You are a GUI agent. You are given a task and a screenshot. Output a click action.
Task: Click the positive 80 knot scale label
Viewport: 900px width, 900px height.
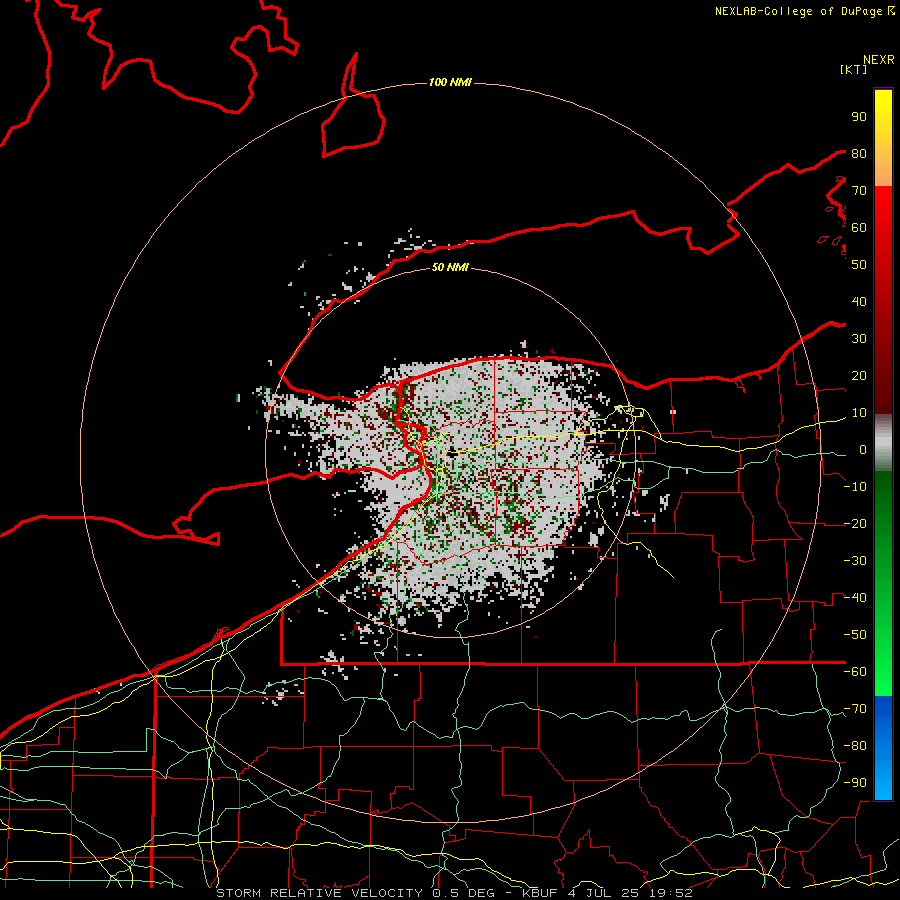[859, 153]
